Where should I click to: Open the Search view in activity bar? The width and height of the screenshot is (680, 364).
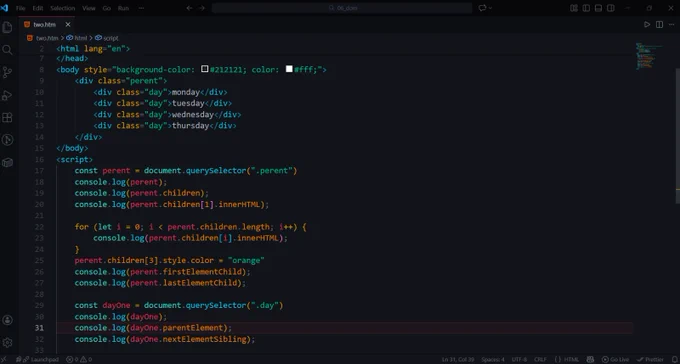coord(7,50)
